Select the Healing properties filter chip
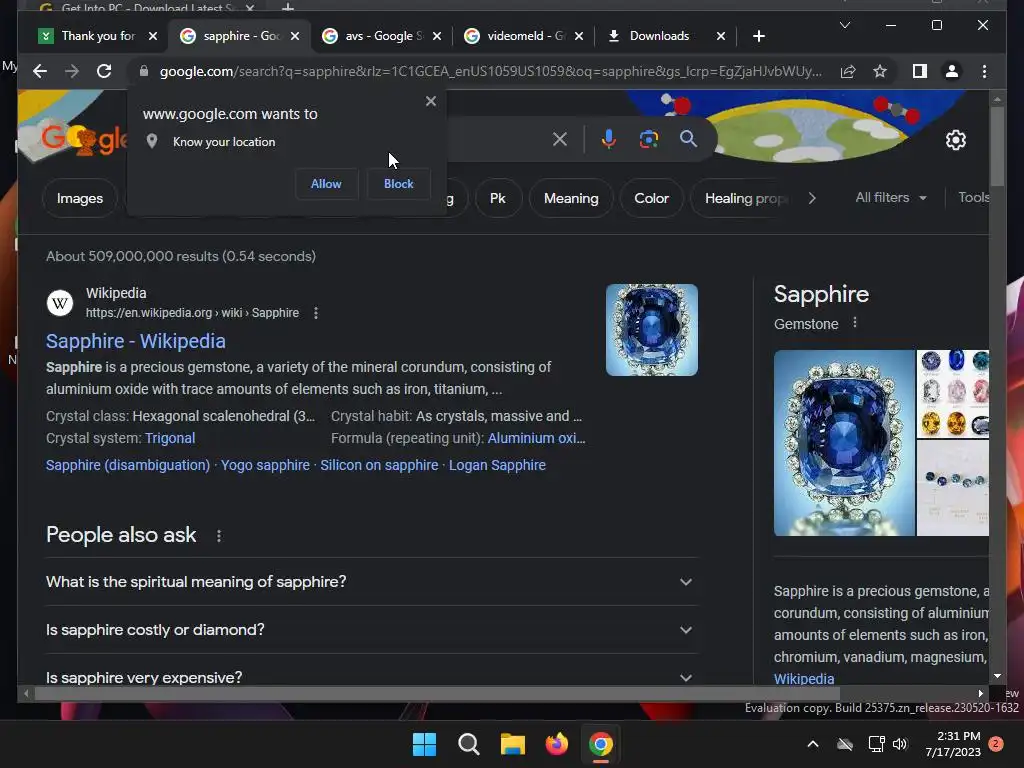This screenshot has height=768, width=1024. (x=745, y=199)
